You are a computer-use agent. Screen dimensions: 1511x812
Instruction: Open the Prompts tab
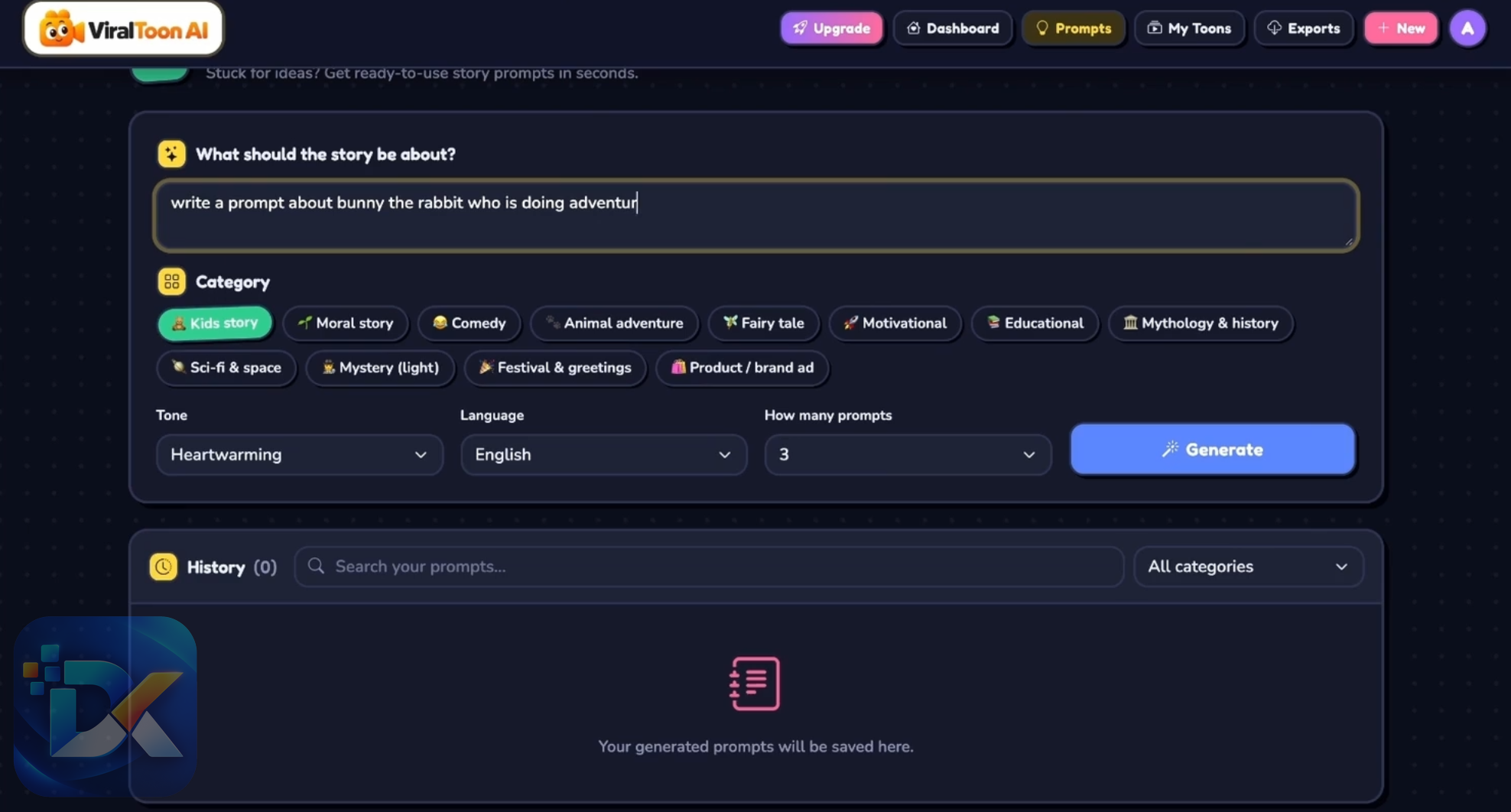(1074, 28)
